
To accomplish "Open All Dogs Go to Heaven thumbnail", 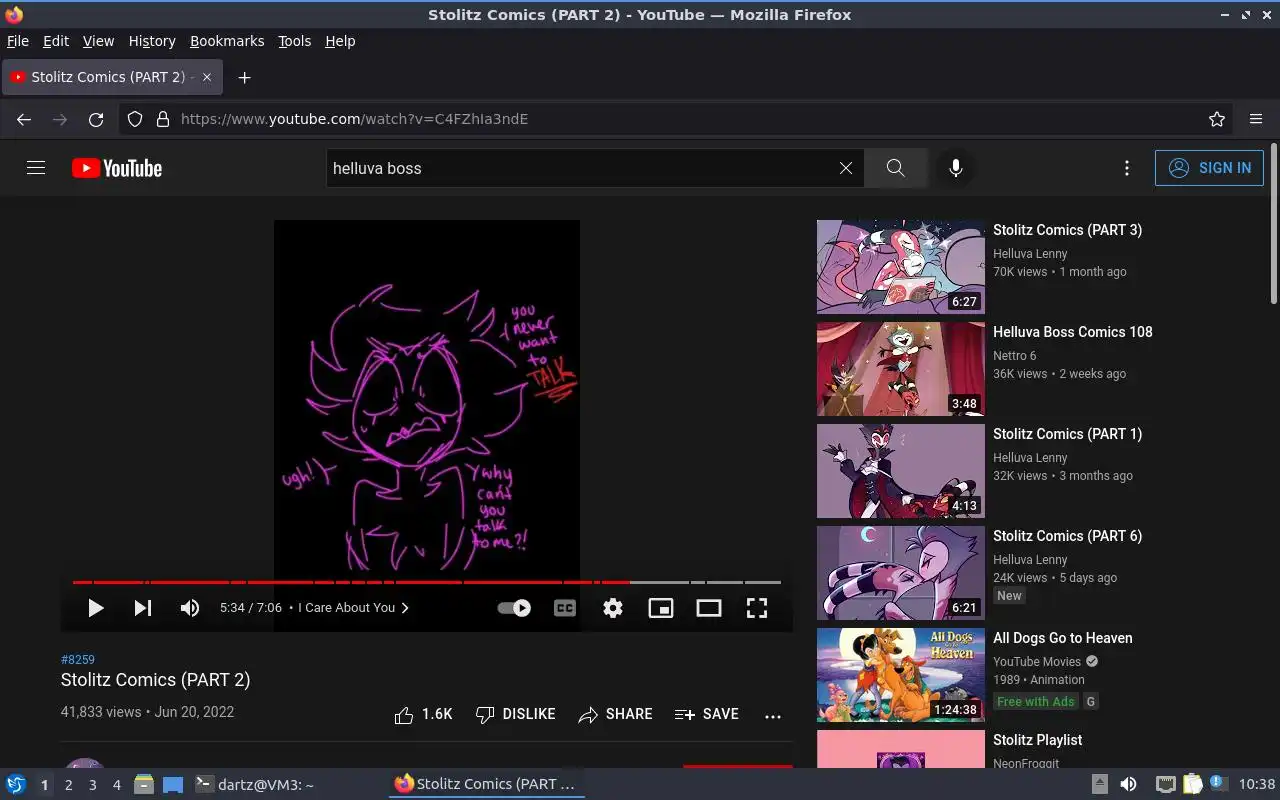I will coord(901,675).
